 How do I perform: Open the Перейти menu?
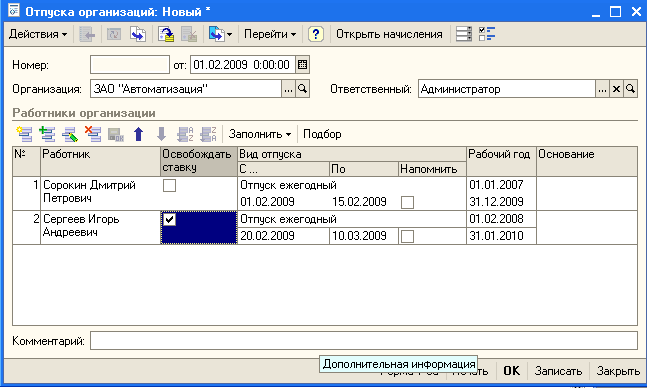click(270, 34)
